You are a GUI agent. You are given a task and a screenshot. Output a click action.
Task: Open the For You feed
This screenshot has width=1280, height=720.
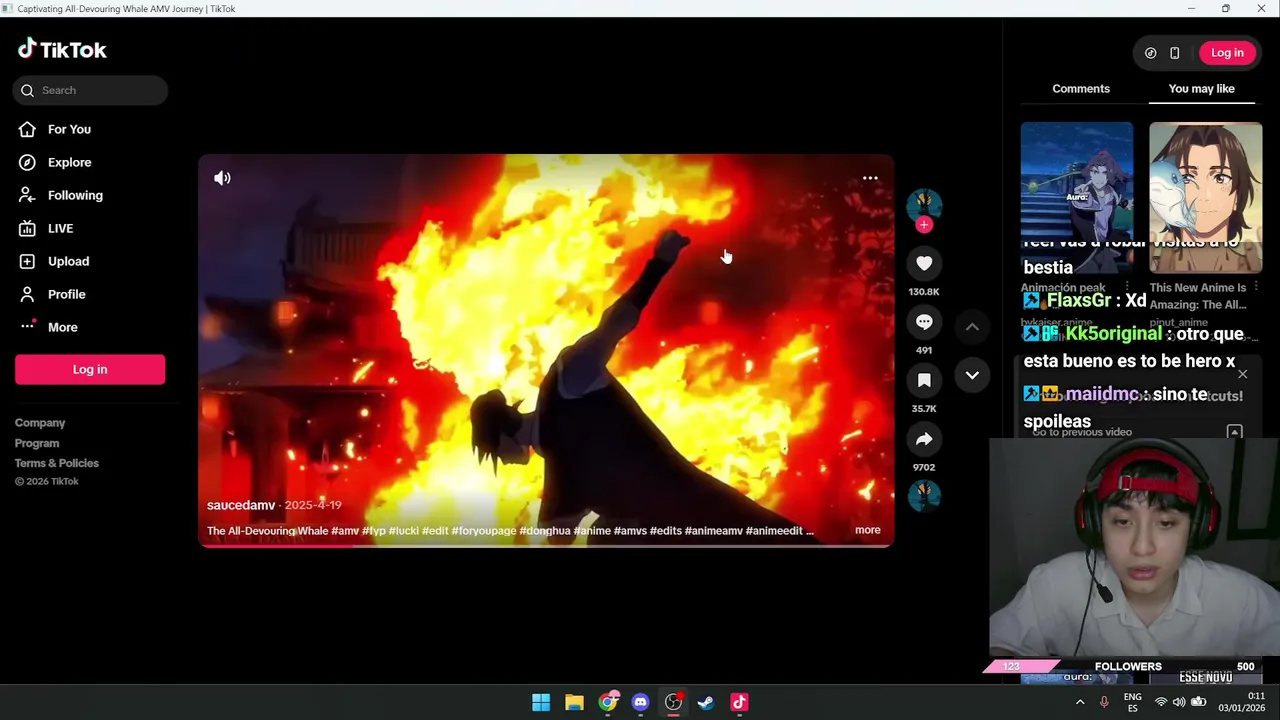[69, 129]
